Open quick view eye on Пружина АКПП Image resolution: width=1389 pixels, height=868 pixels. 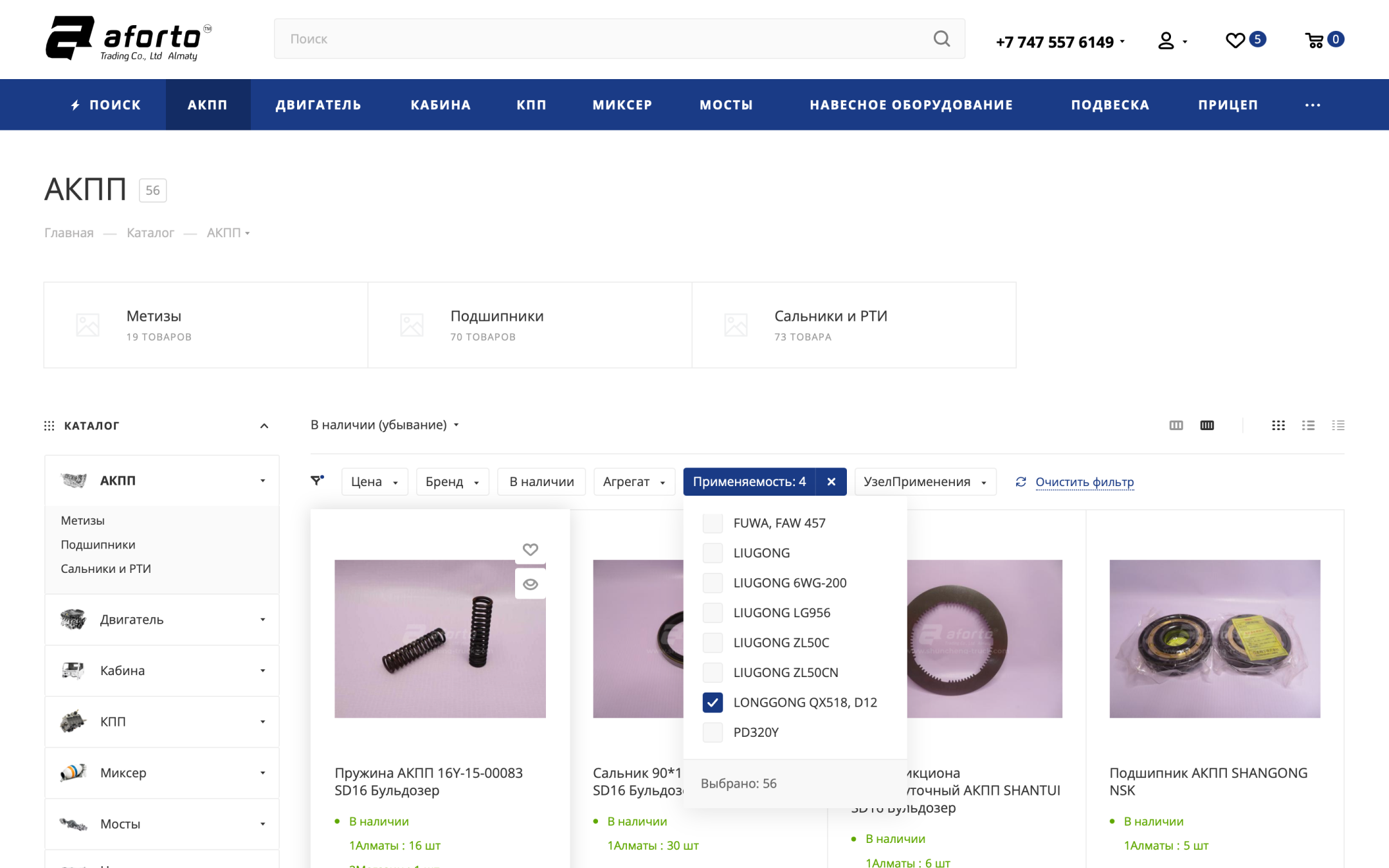click(x=530, y=584)
